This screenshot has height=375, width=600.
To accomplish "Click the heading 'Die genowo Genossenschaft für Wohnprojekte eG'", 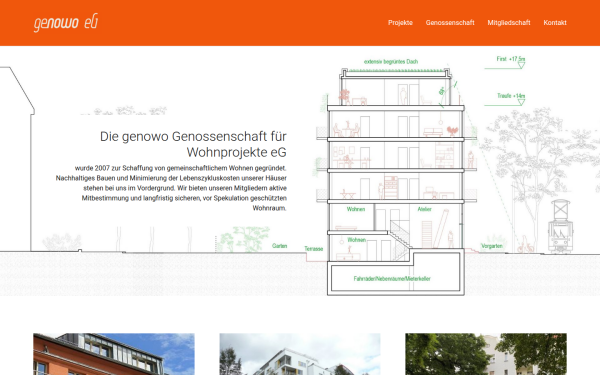I will click(x=193, y=144).
